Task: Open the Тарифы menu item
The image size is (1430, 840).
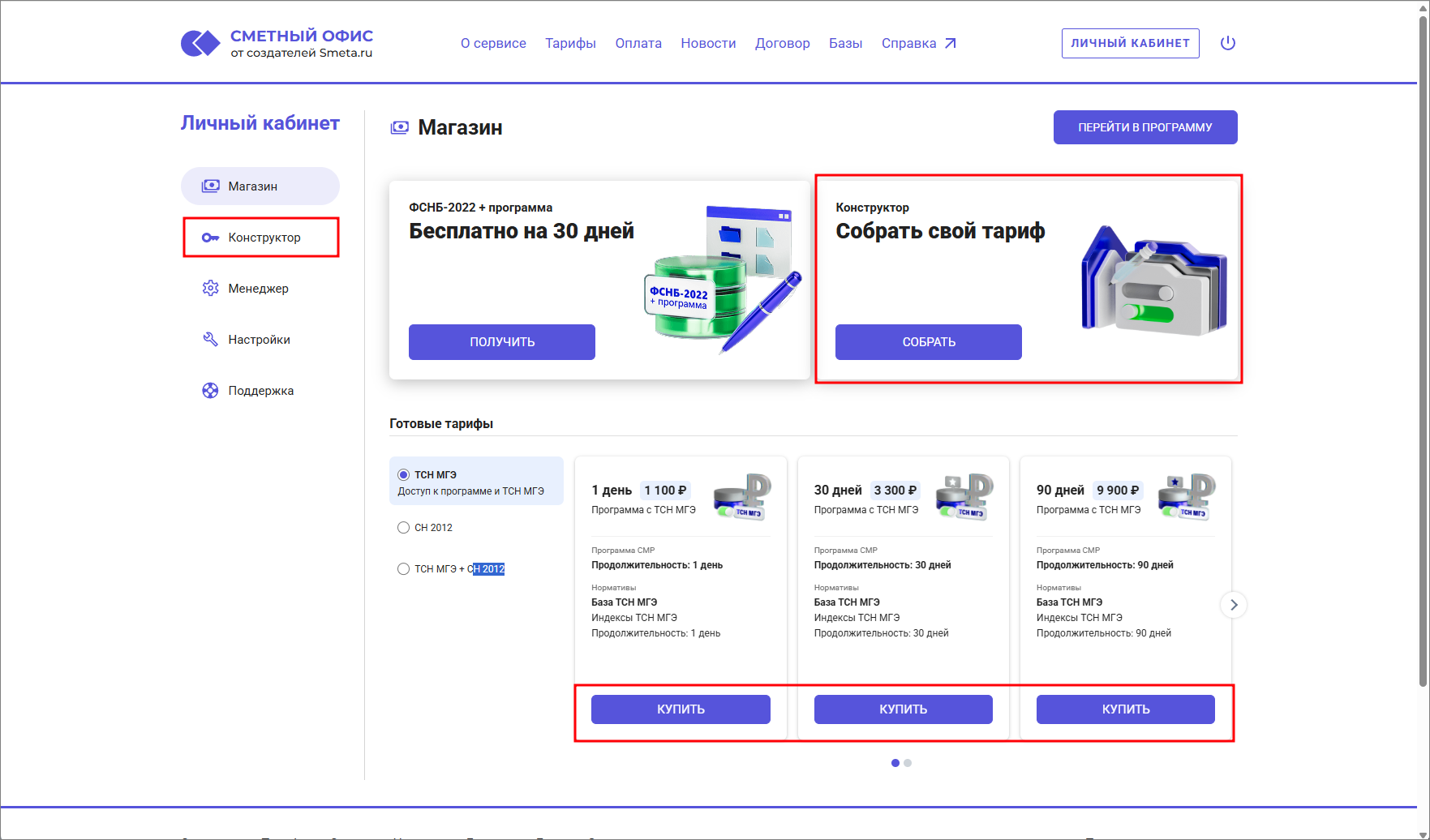Action: tap(570, 44)
